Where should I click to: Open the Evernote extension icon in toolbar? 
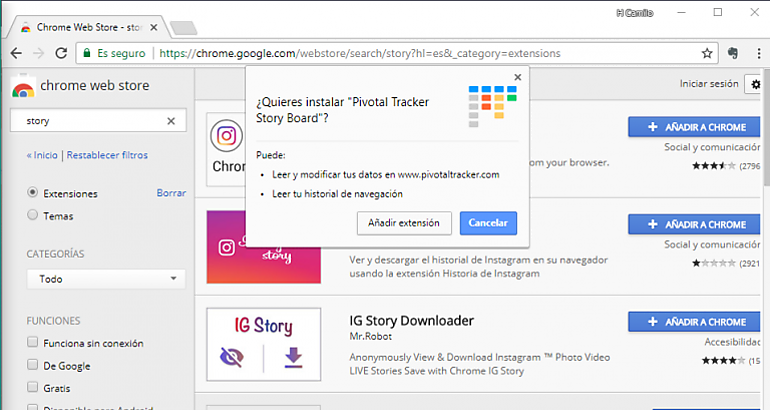733,53
